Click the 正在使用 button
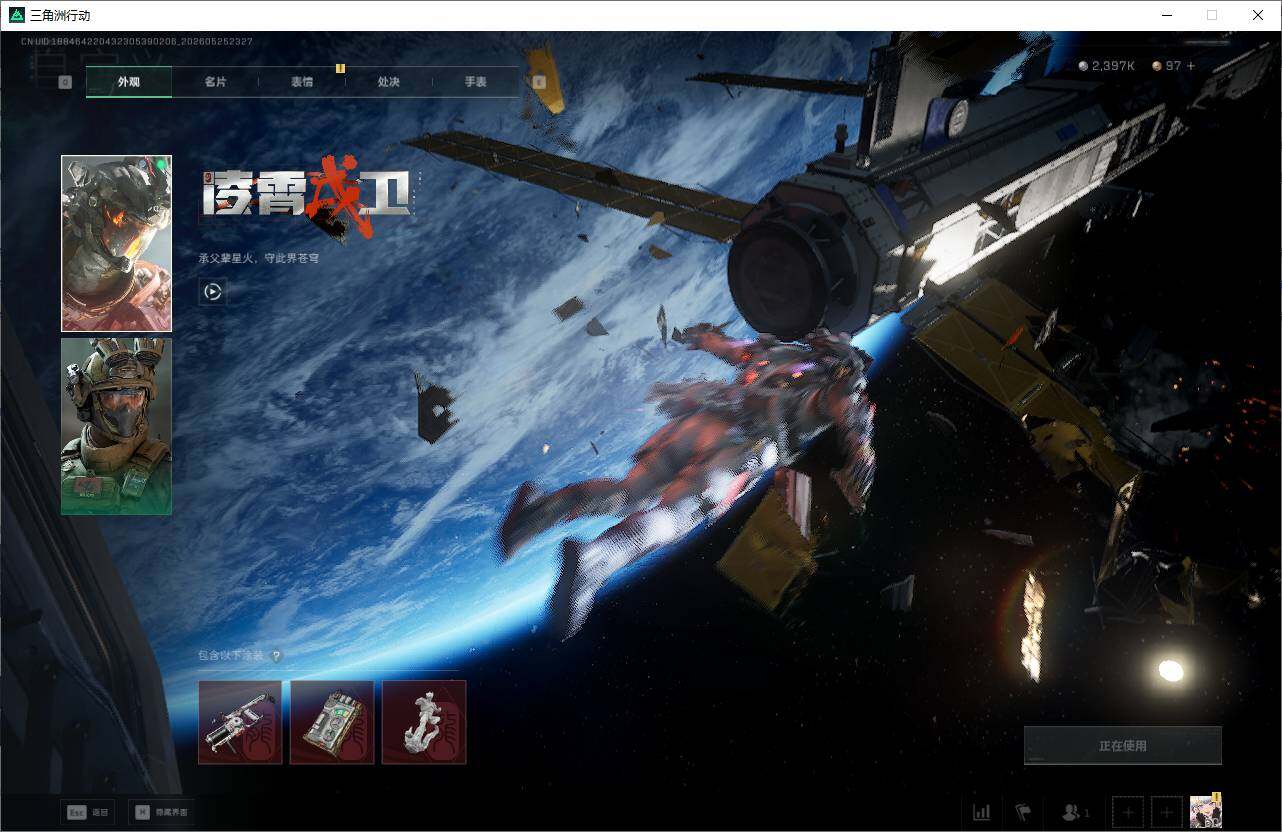The image size is (1282, 832). tap(1123, 745)
